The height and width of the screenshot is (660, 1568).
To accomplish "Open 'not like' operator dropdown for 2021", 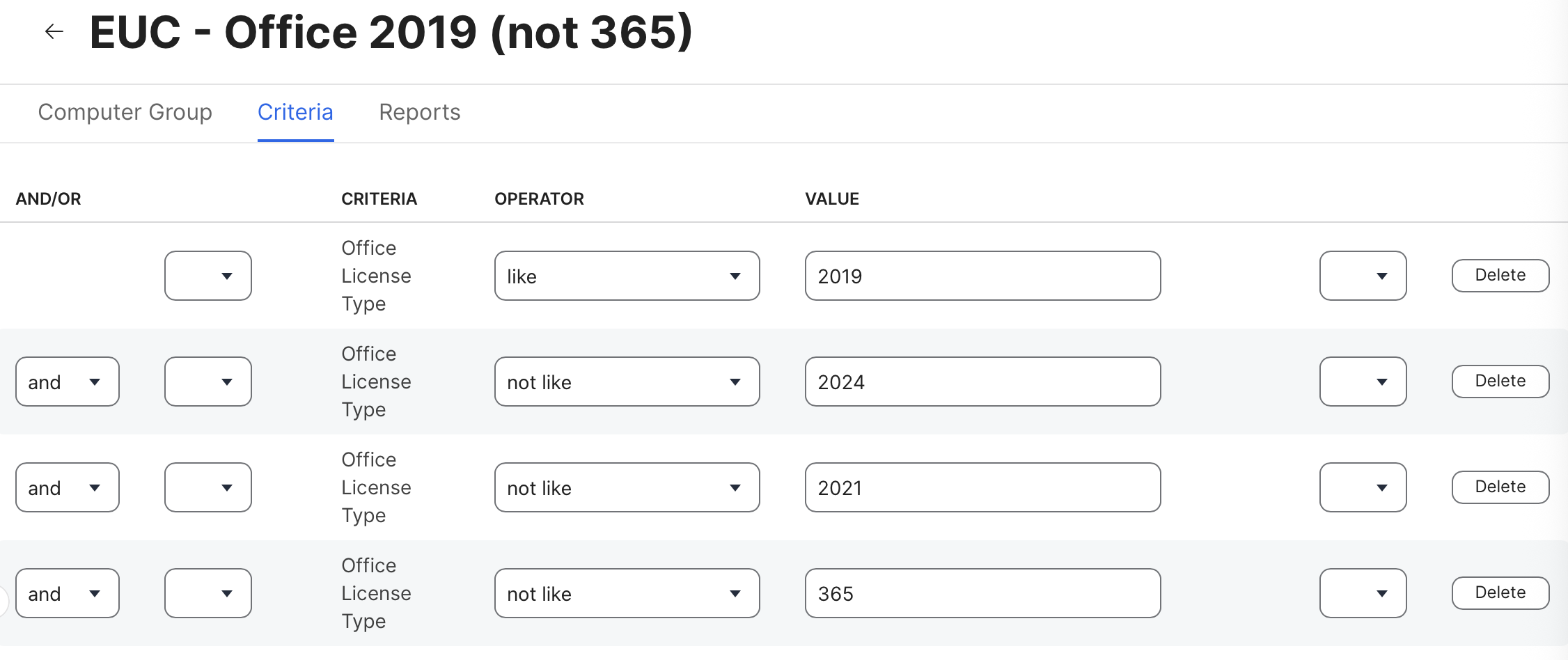I will (627, 487).
